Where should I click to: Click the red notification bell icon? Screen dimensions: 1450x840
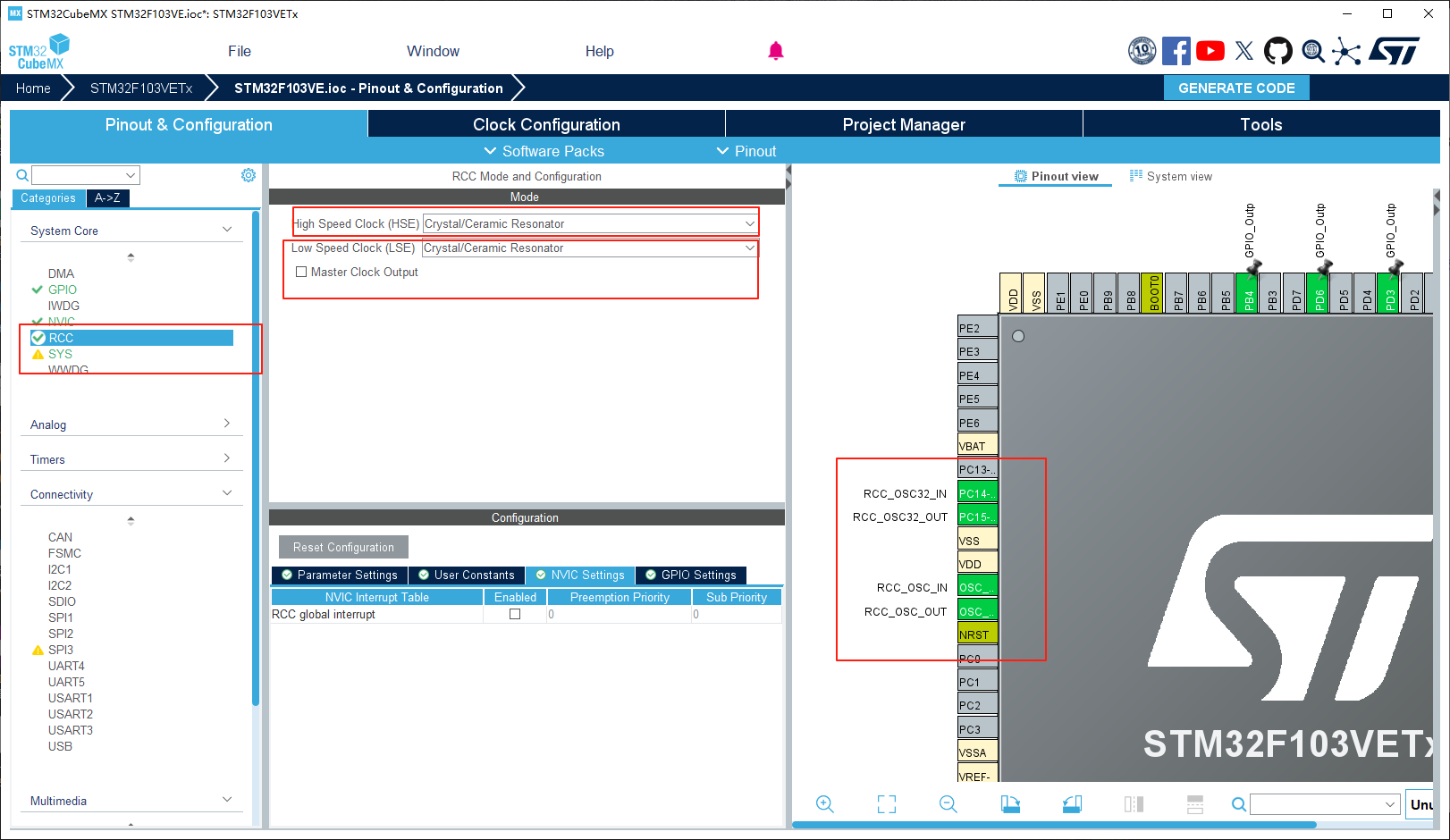[776, 51]
